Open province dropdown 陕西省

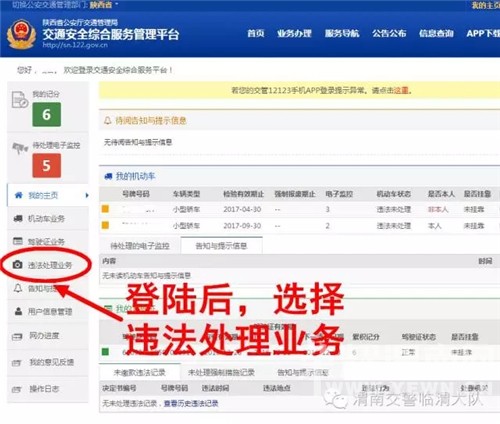click(103, 5)
